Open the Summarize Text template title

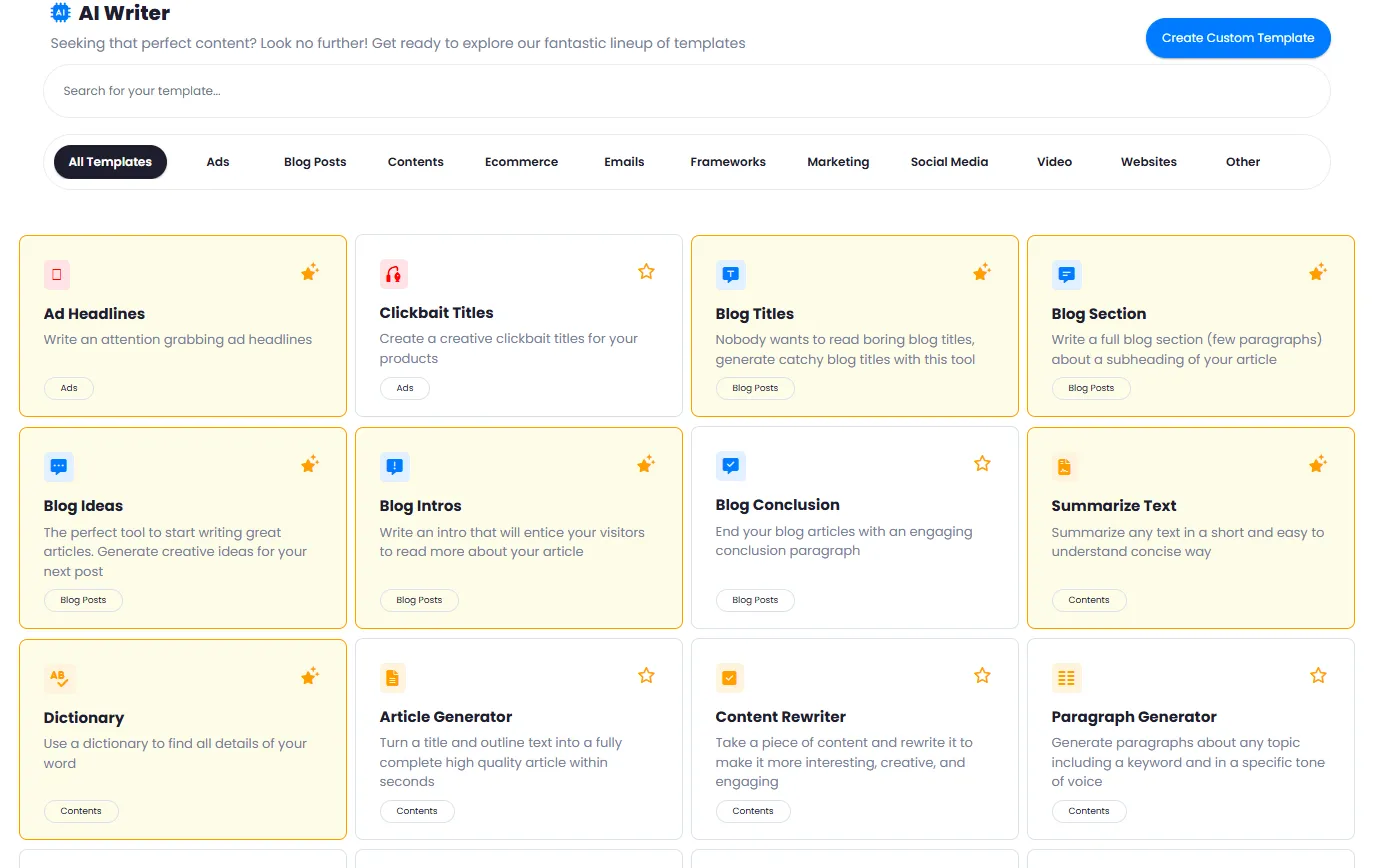tap(1114, 506)
